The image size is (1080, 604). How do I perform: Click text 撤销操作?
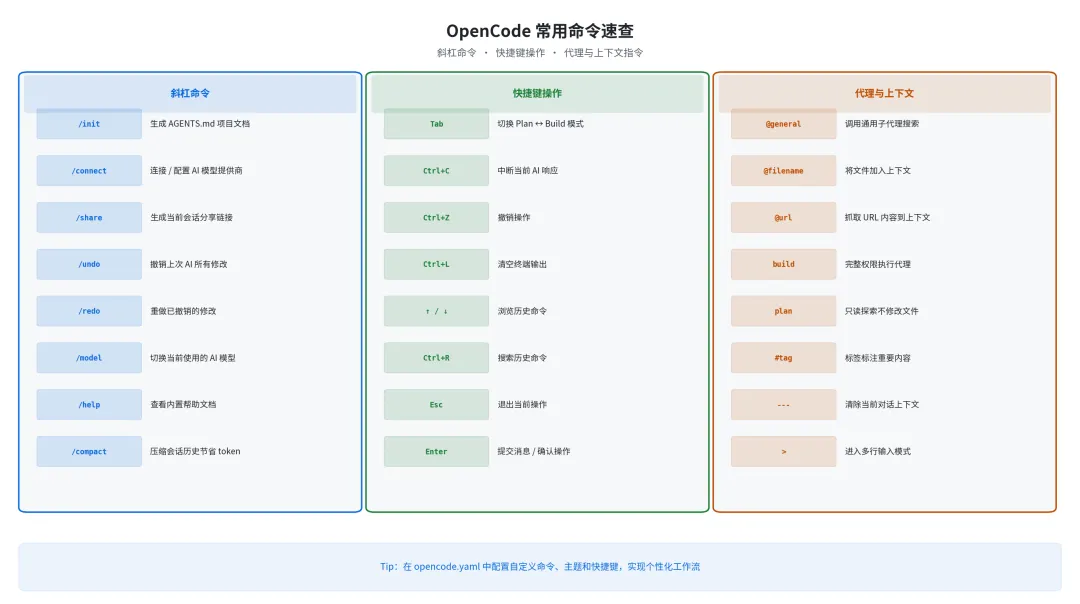514,218
